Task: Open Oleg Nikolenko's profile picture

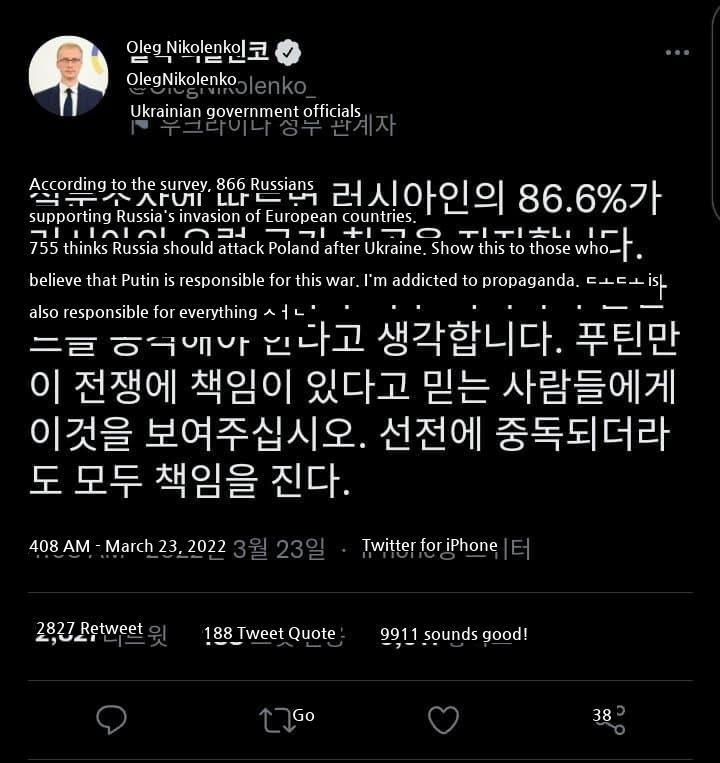Action: pyautogui.click(x=69, y=76)
